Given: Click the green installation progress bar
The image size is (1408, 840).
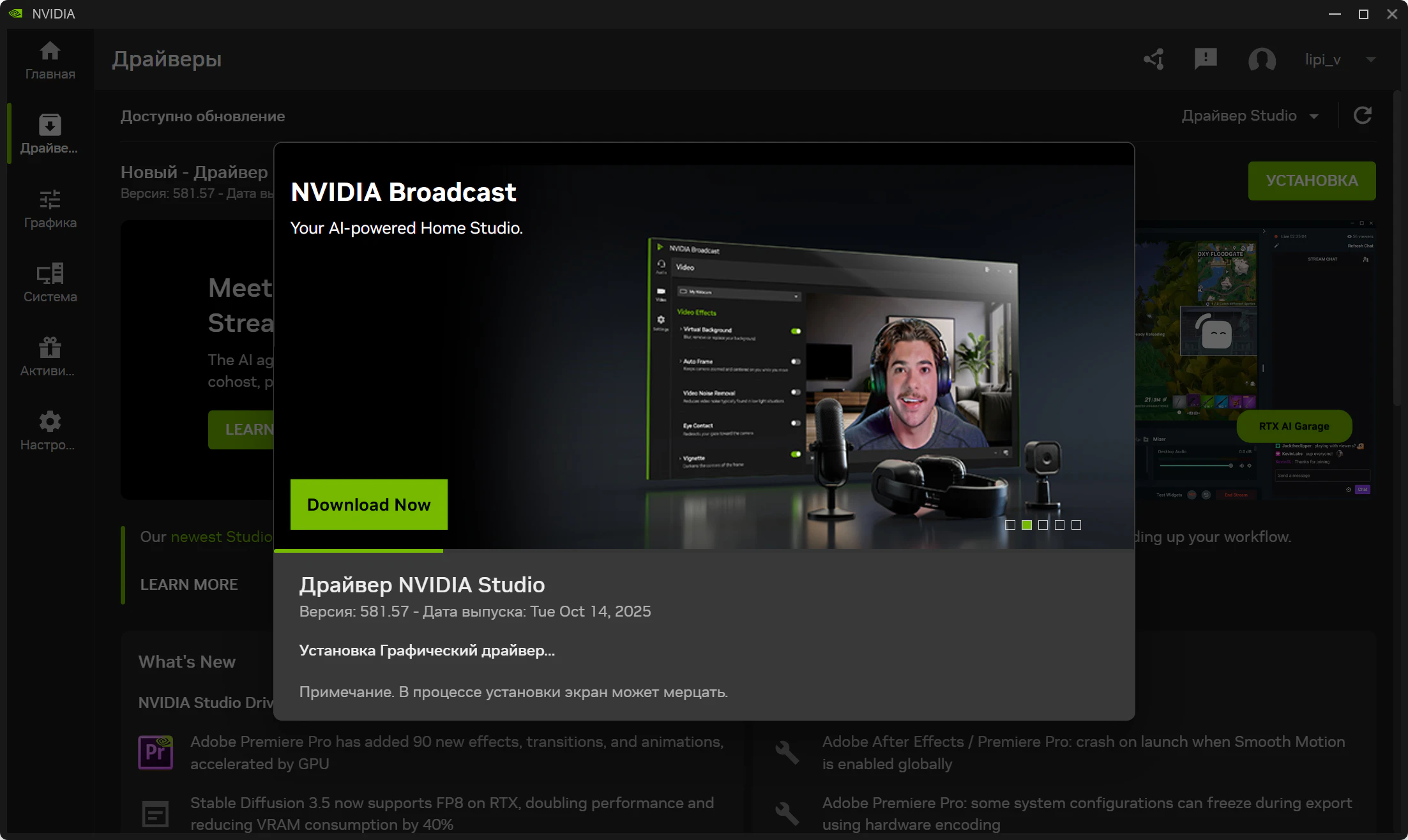Looking at the screenshot, I should (358, 550).
